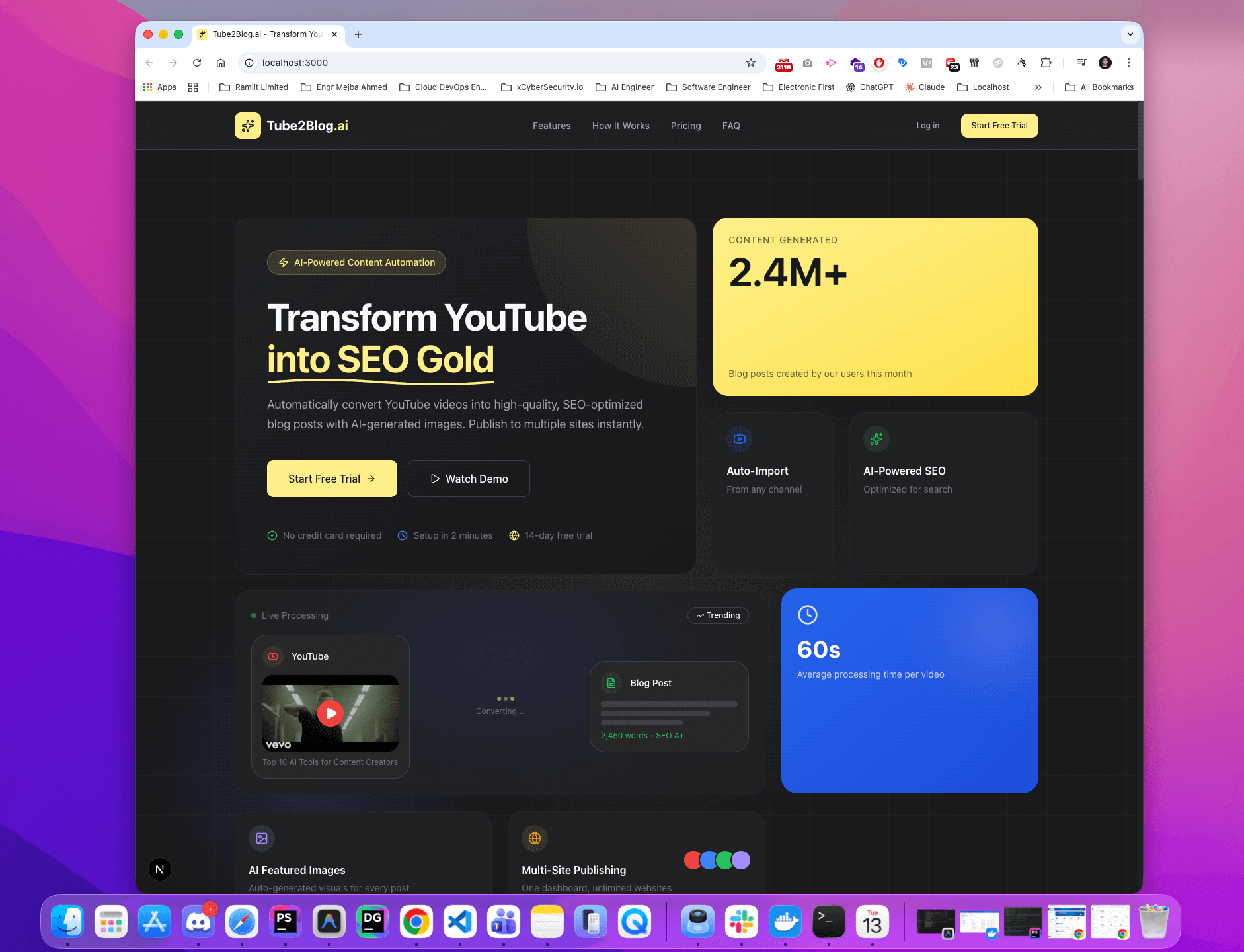The width and height of the screenshot is (1244, 952).
Task: Click the AI Featured Images icon
Action: point(262,838)
